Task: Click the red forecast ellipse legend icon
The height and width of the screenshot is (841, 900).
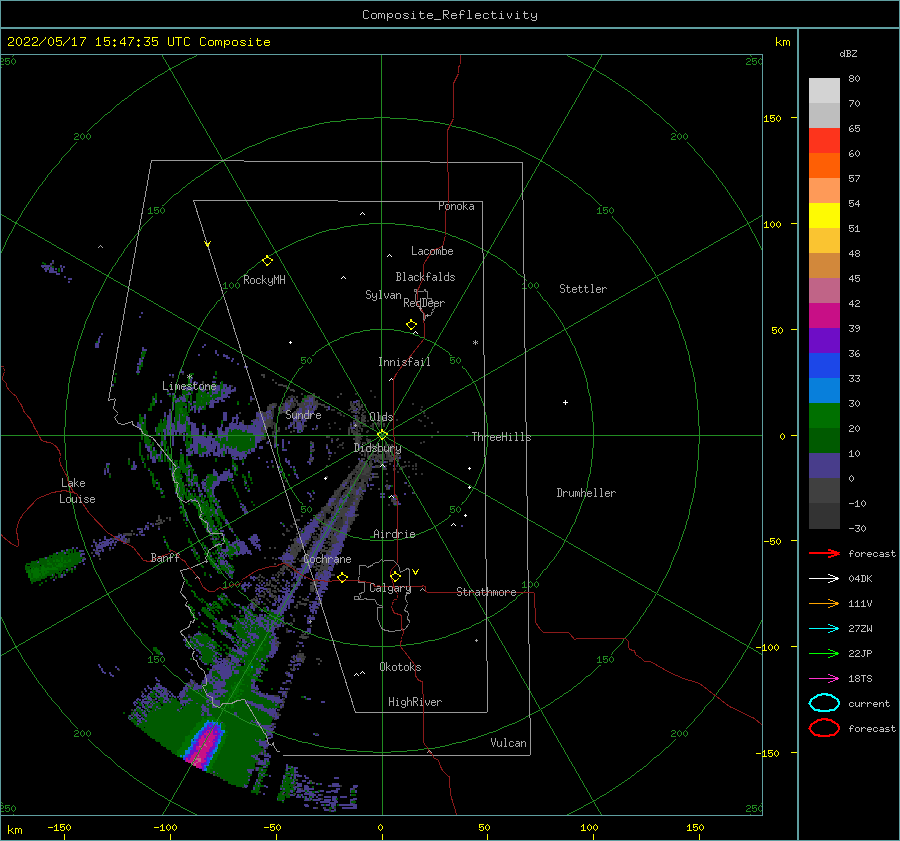Action: click(x=824, y=728)
